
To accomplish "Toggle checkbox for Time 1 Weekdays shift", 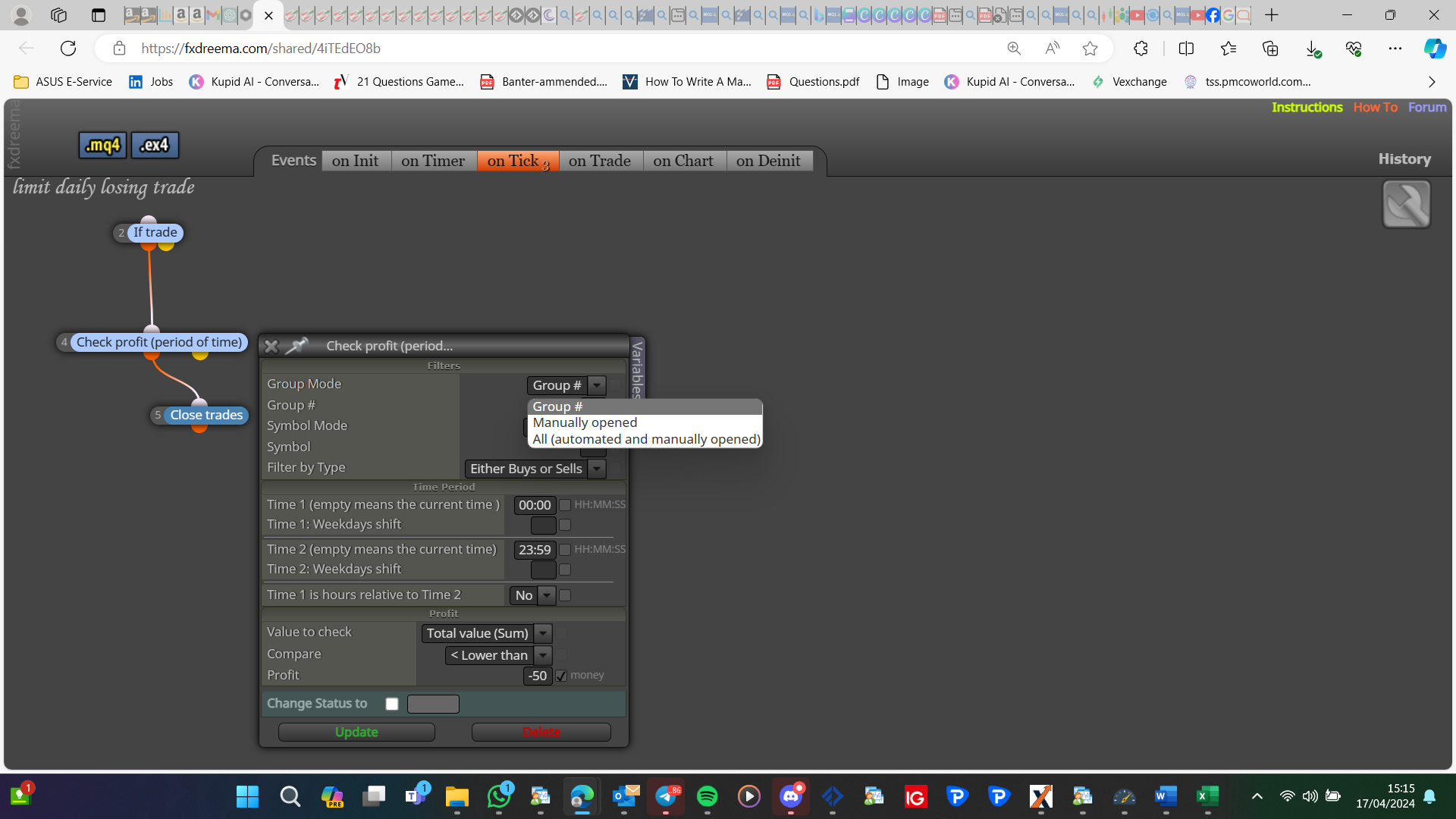I will (x=565, y=525).
